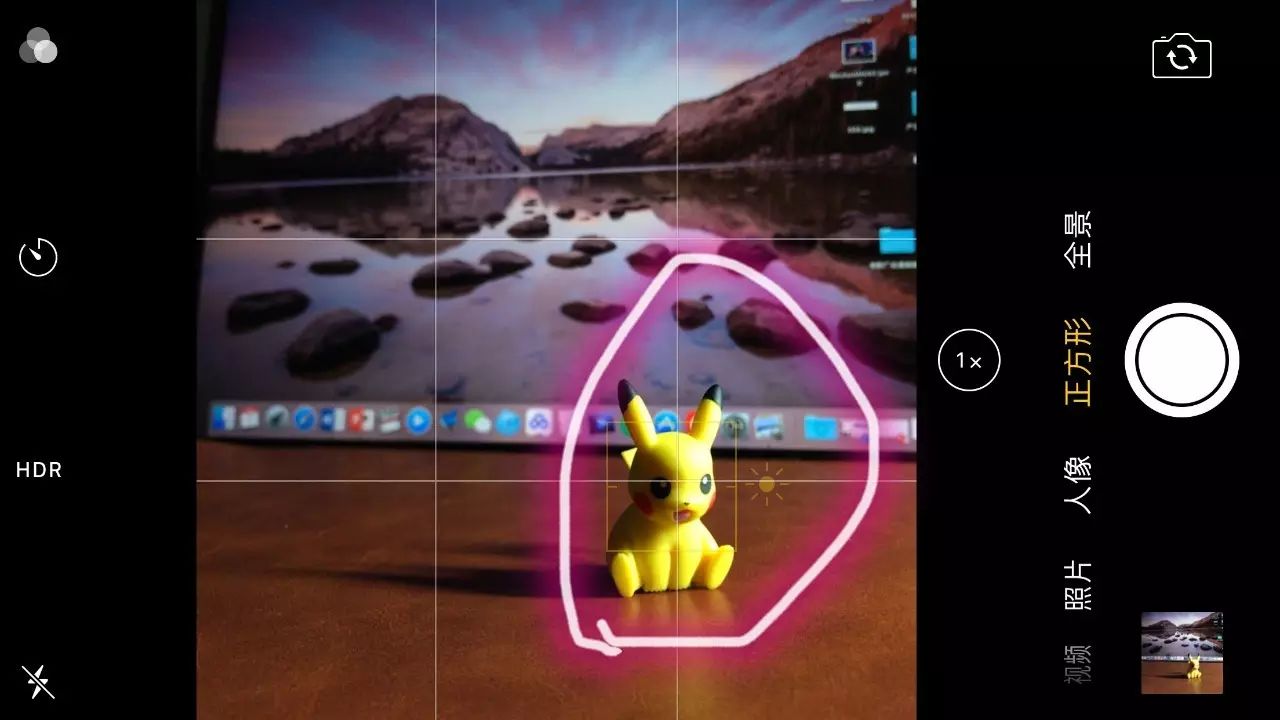Open the self-timer options
Viewport: 1280px width, 720px height.
(x=38, y=258)
